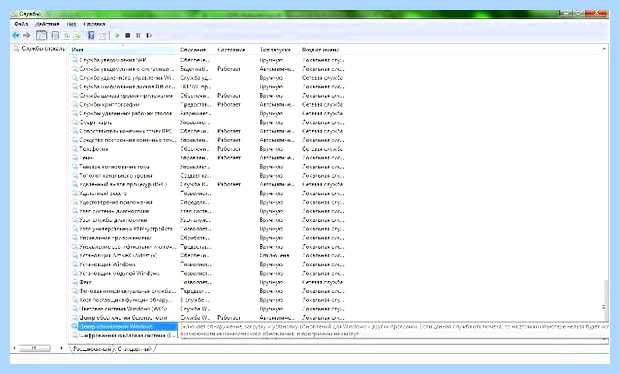Open the Справка menu

point(94,24)
